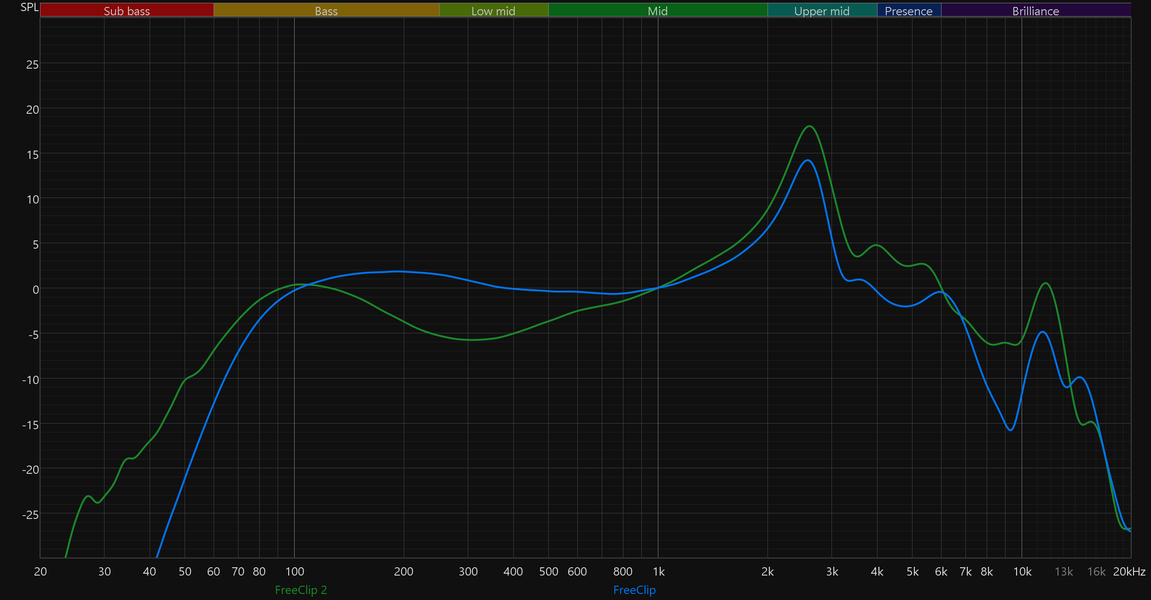
Task: Toggle the blue FreeClip legend label
Action: point(634,590)
